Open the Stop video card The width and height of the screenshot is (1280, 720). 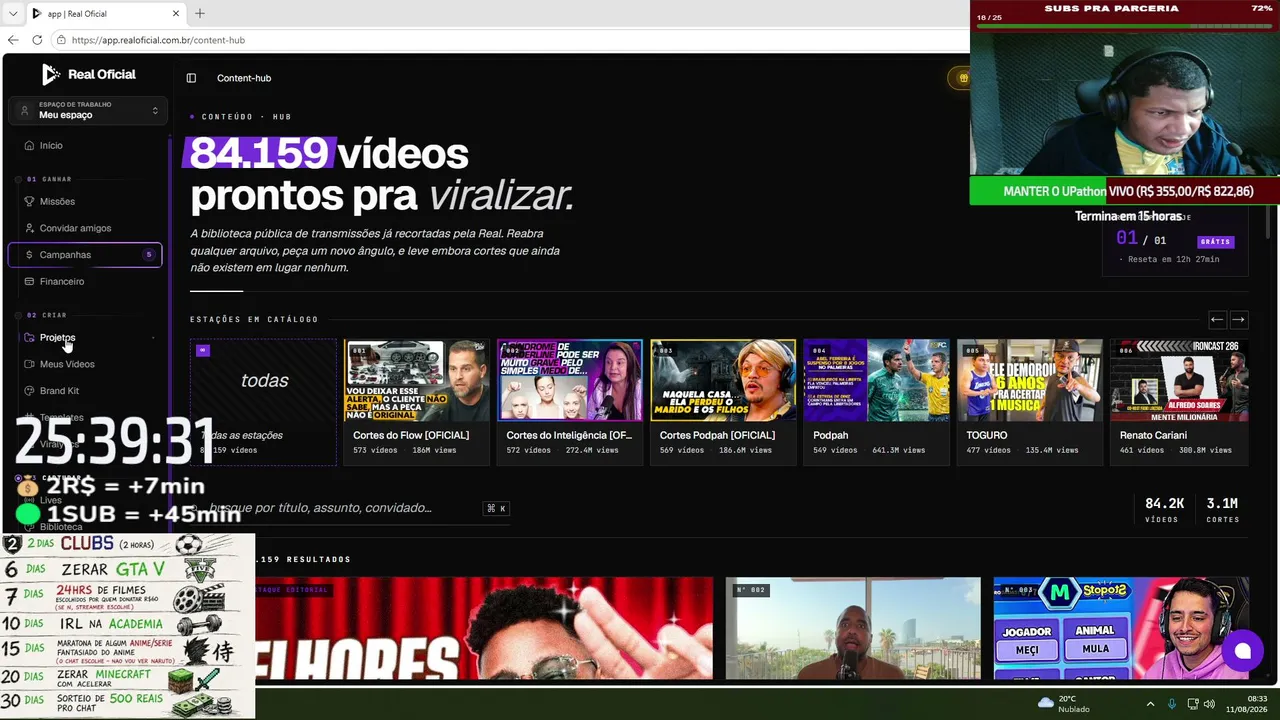pyautogui.click(x=1121, y=628)
